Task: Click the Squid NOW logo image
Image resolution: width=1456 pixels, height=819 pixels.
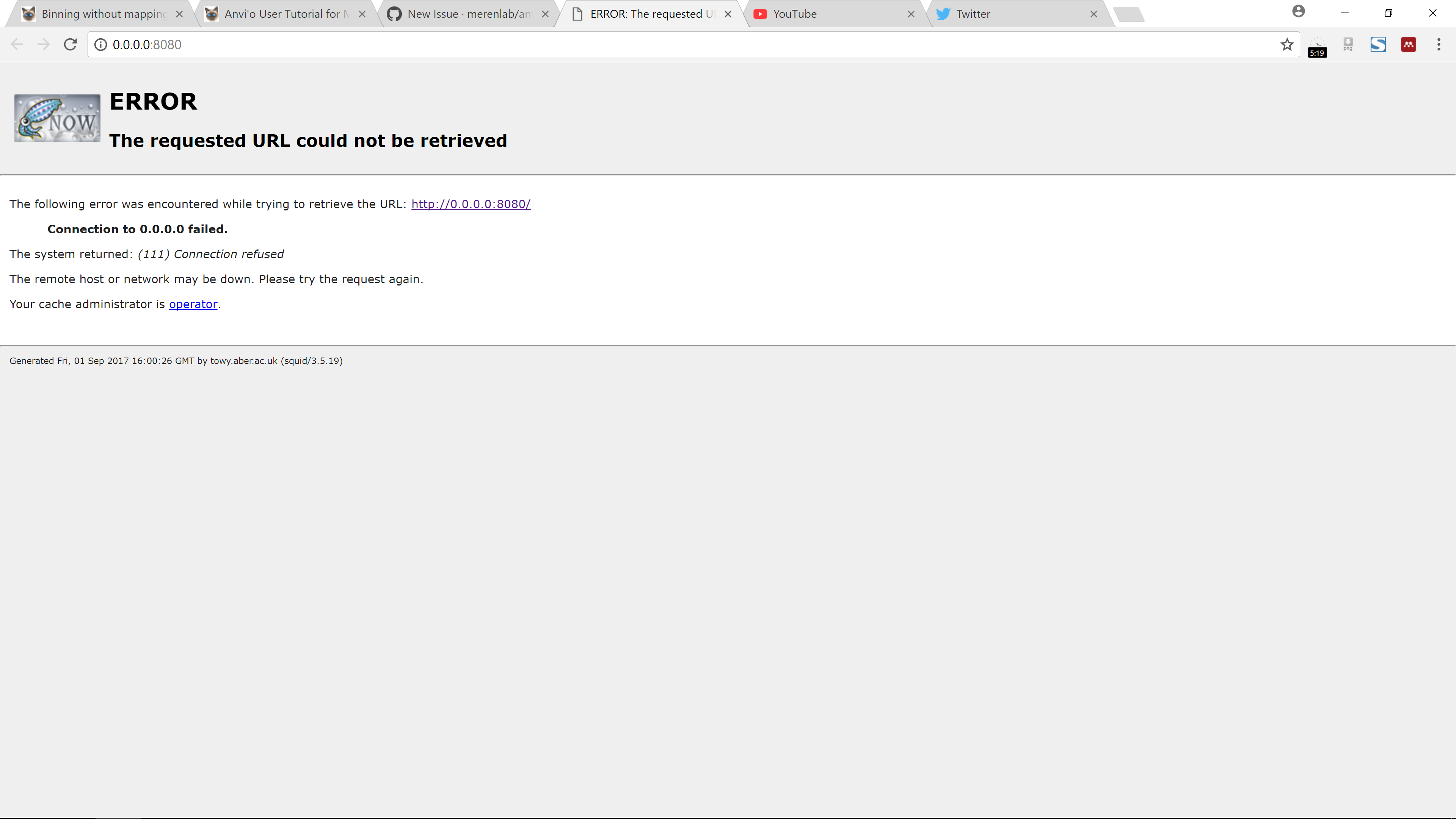Action: click(57, 118)
